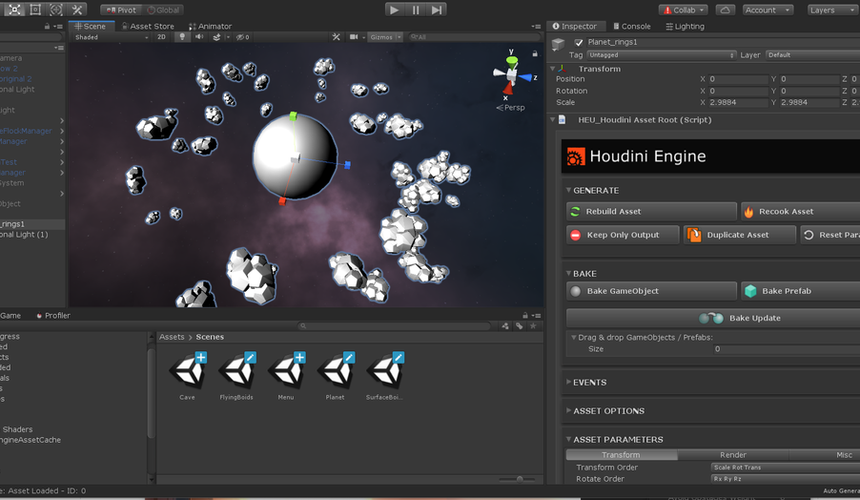Open the Shaded draw mode dropdown
This screenshot has width=860, height=500.
111,37
